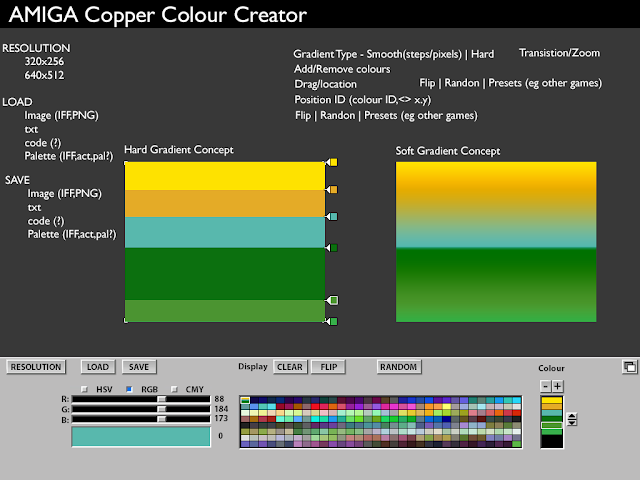Click Image (IFF,PNG) under LOAD

coord(62,116)
